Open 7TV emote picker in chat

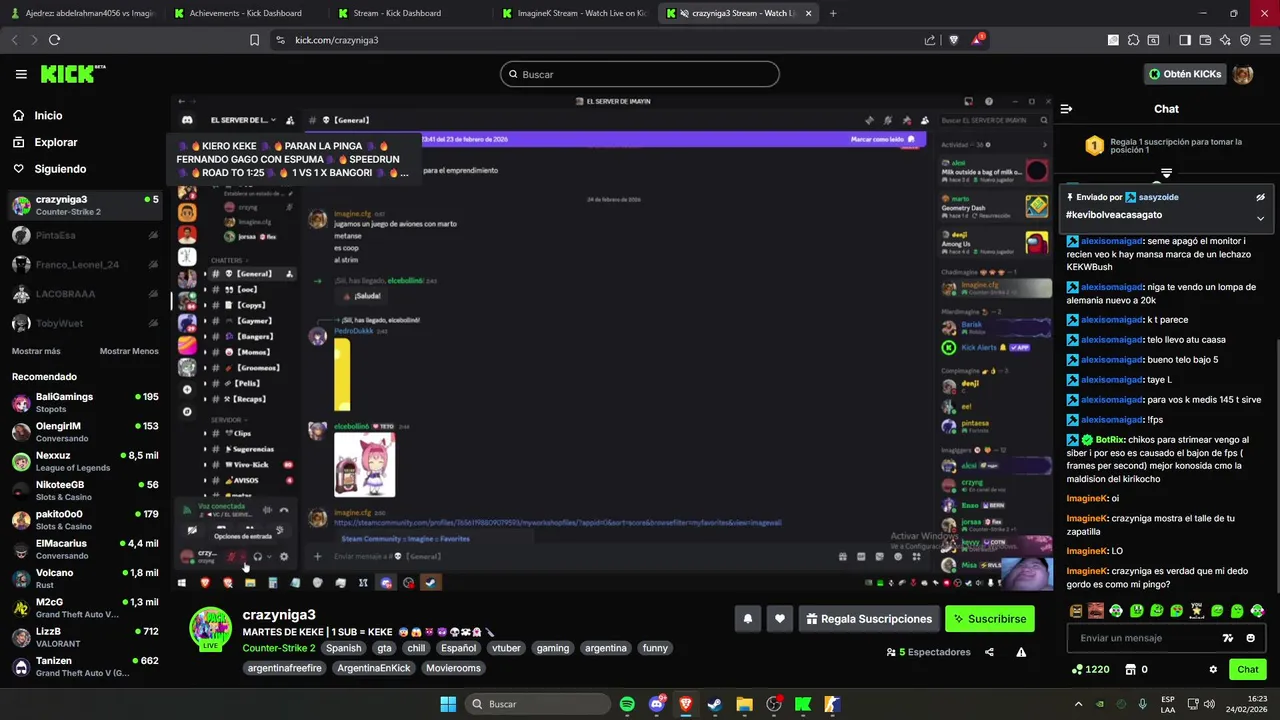coord(1228,638)
